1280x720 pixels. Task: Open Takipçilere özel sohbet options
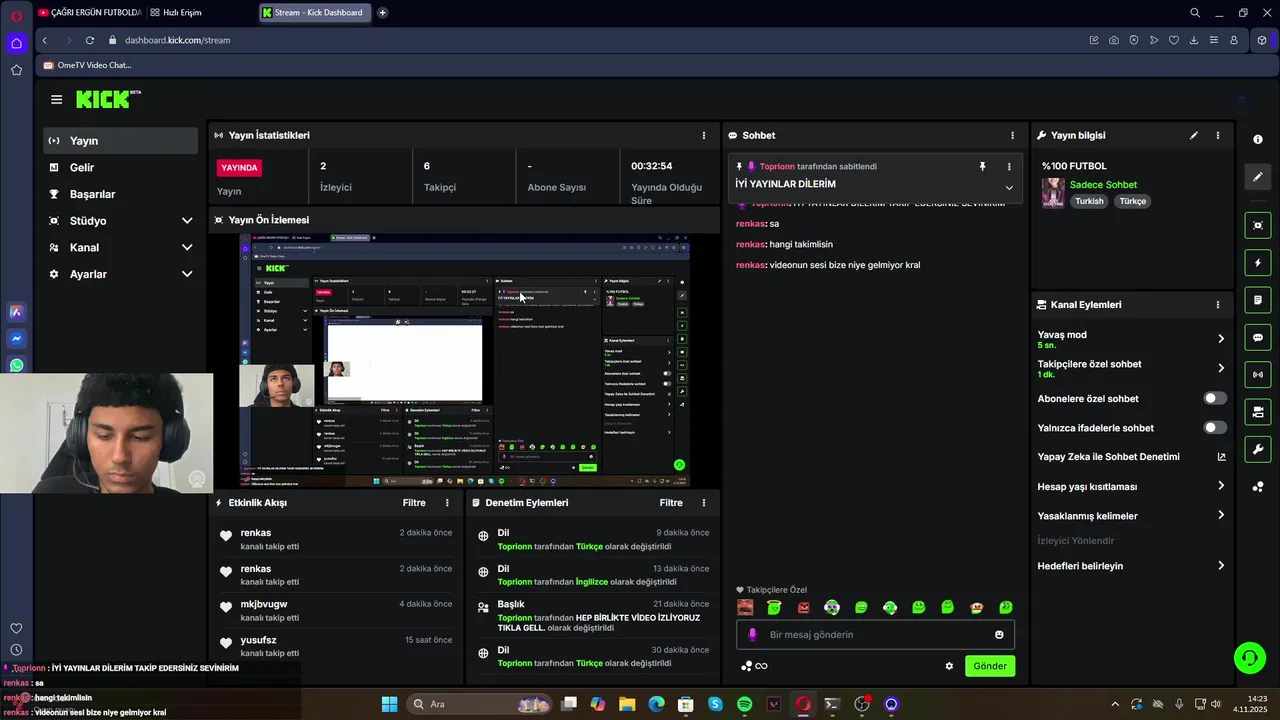pos(1131,368)
